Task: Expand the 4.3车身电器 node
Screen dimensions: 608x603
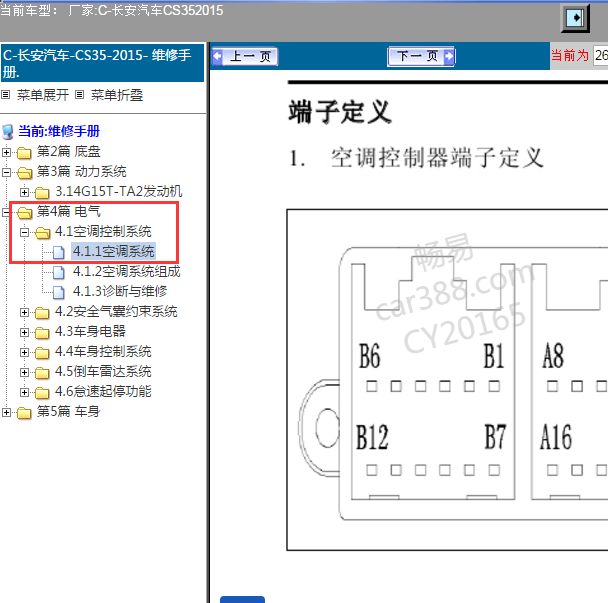Action: click(24, 333)
